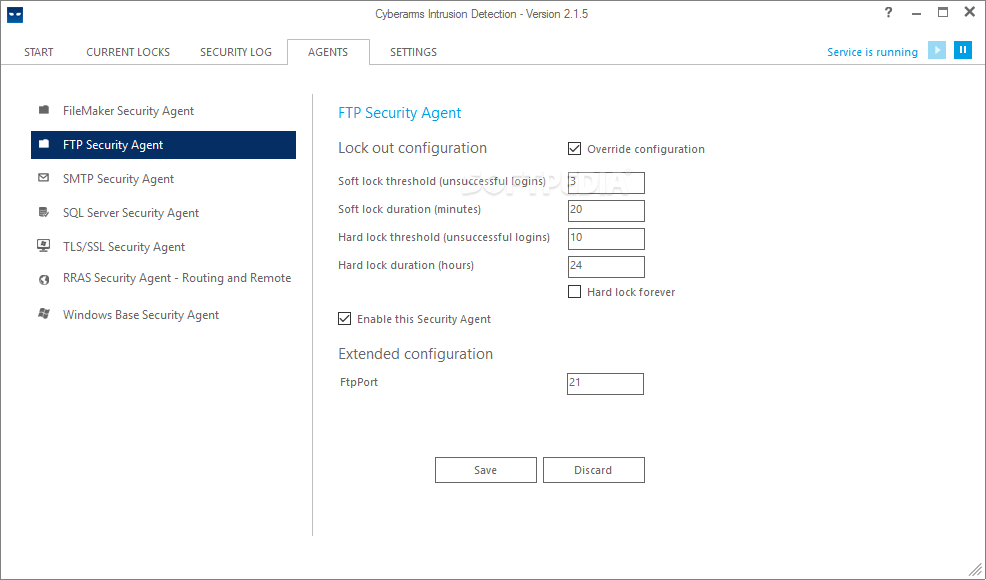Close the Cyberarms Intrusion Detection window

point(970,13)
